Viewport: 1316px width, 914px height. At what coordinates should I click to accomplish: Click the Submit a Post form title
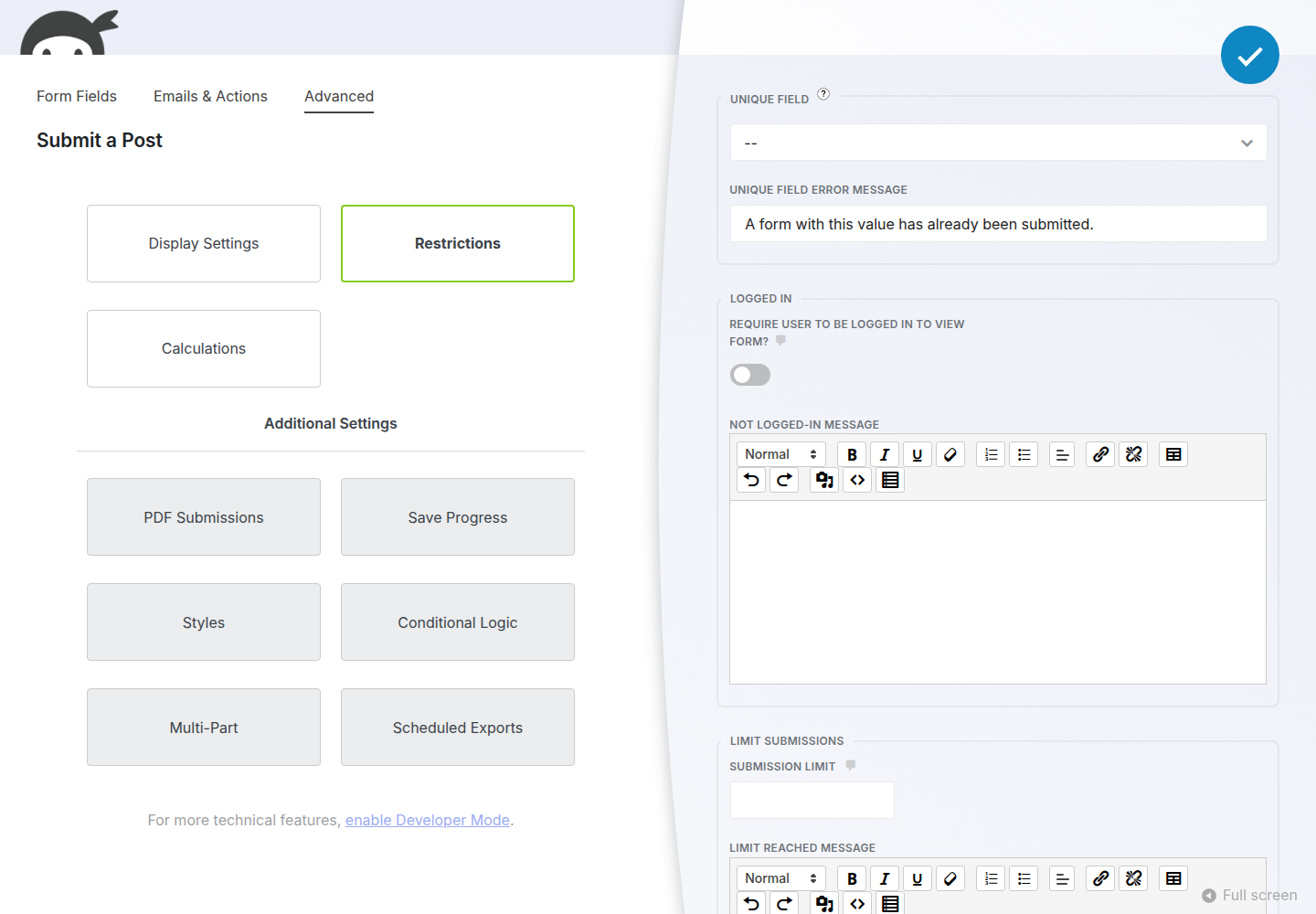tap(100, 140)
